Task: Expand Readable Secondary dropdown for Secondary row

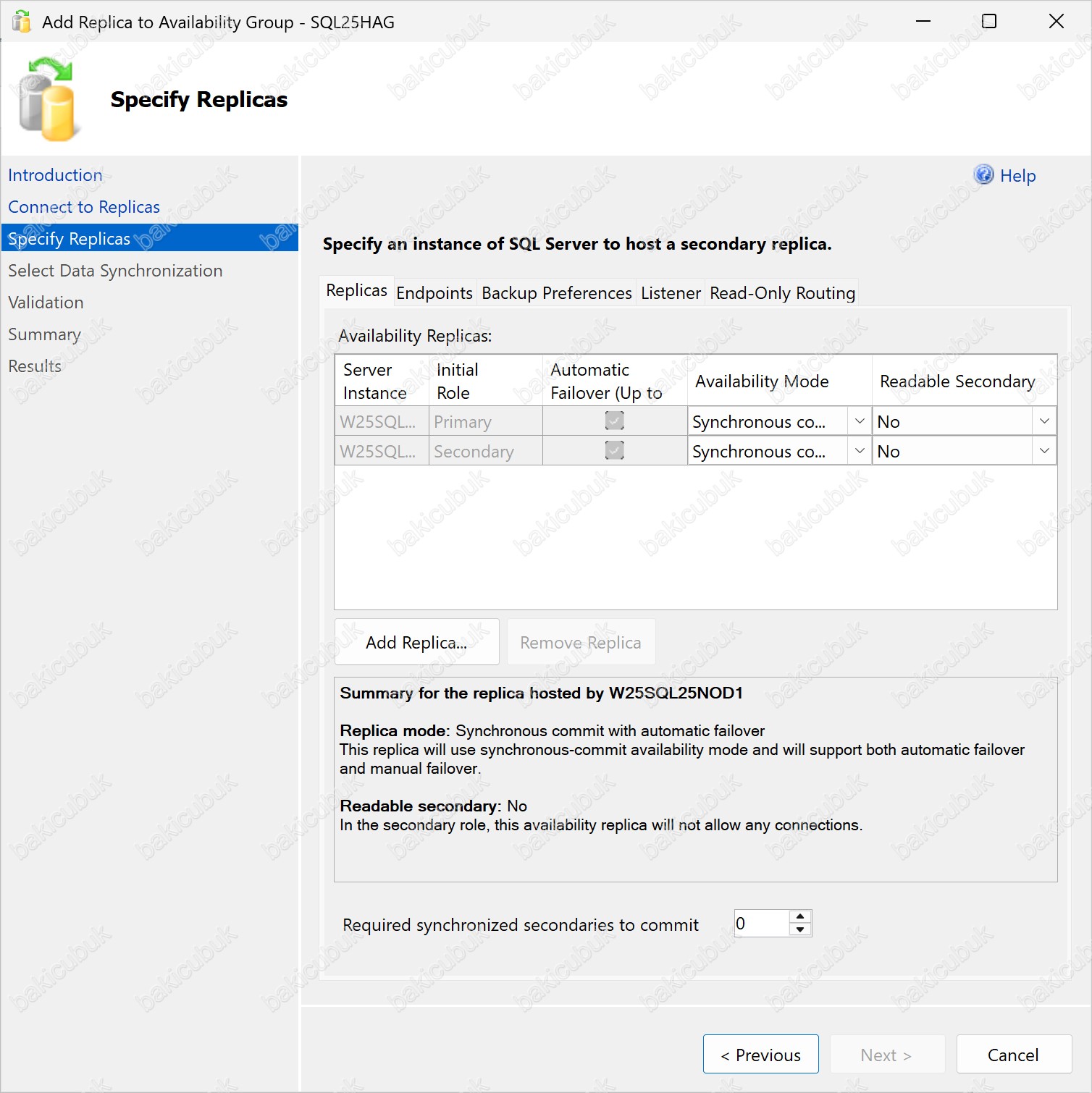Action: click(x=1043, y=451)
